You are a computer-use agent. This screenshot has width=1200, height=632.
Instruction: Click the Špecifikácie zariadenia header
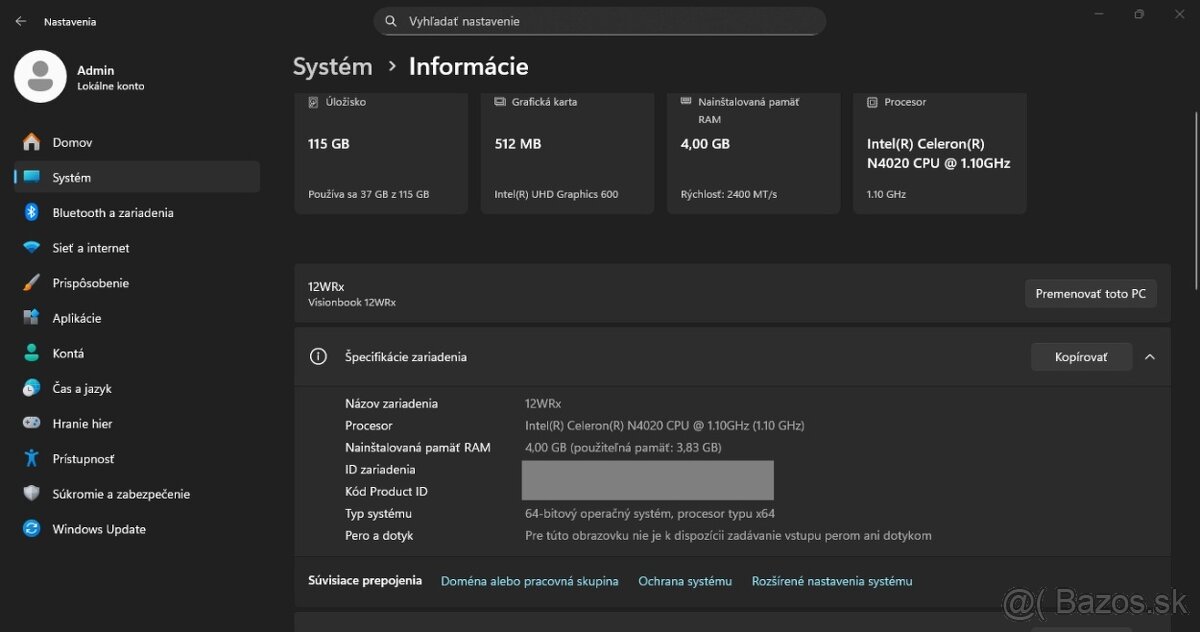405,357
